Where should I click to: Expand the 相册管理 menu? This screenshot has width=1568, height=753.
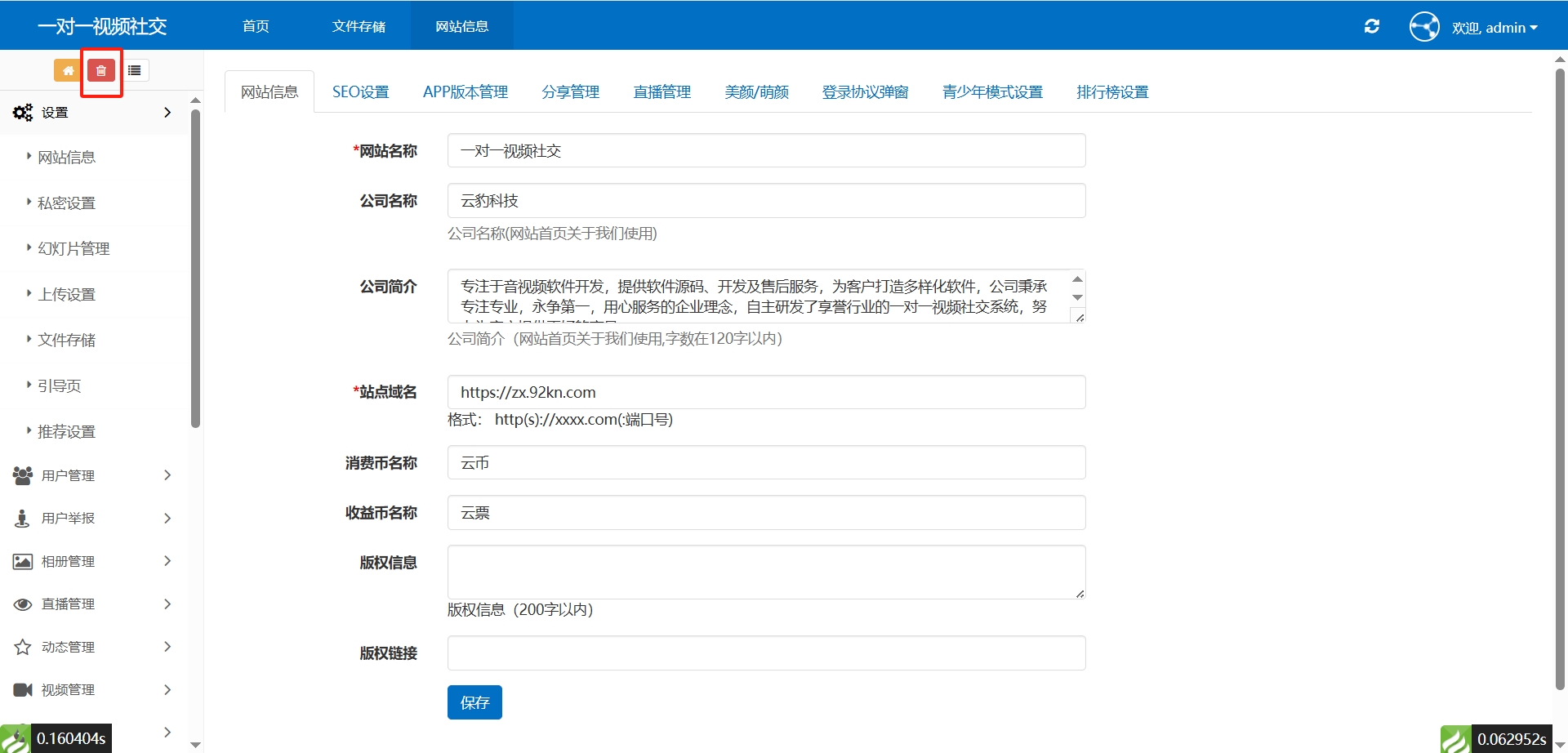(x=94, y=561)
